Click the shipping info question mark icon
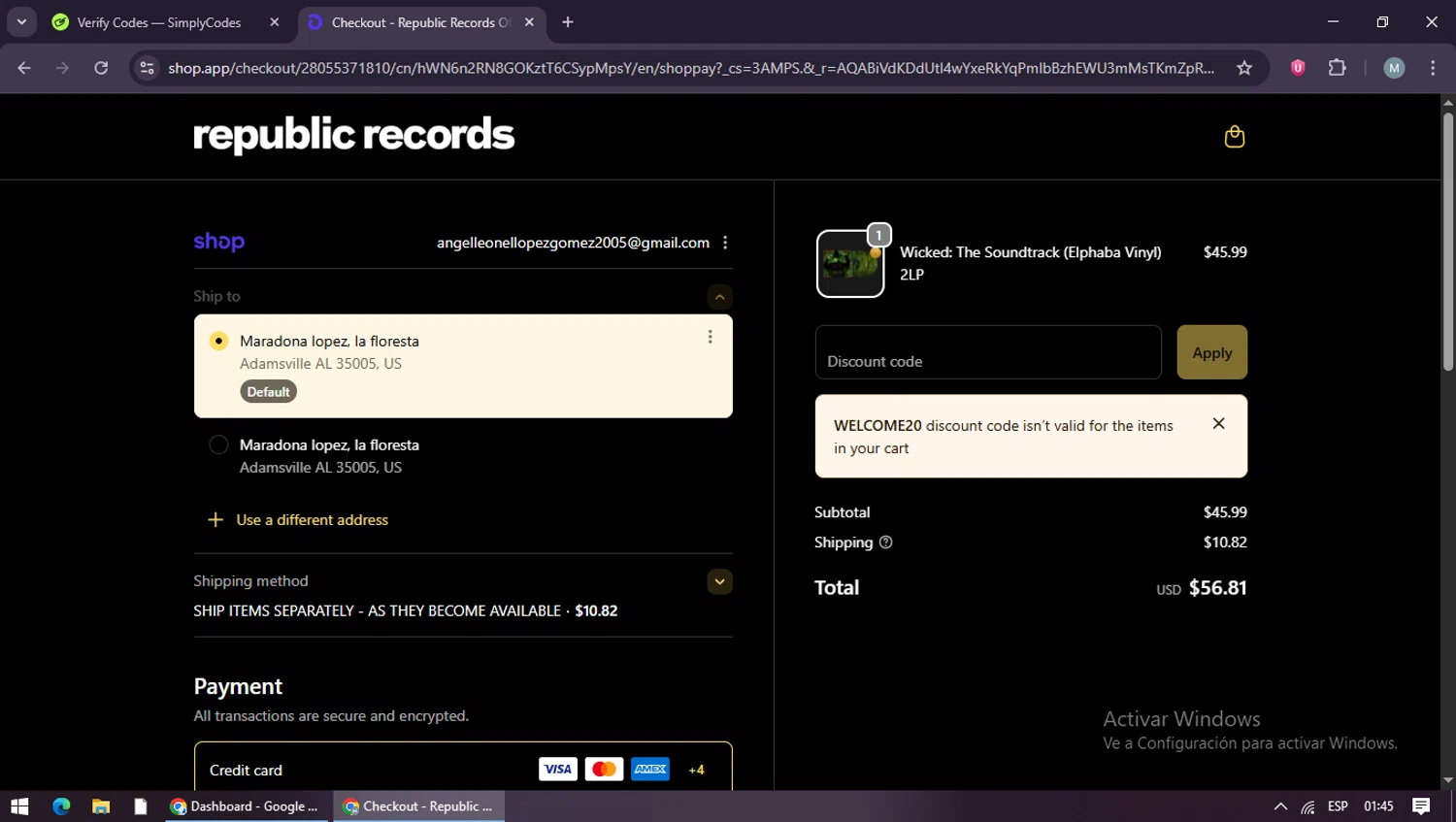The image size is (1456, 822). (885, 543)
